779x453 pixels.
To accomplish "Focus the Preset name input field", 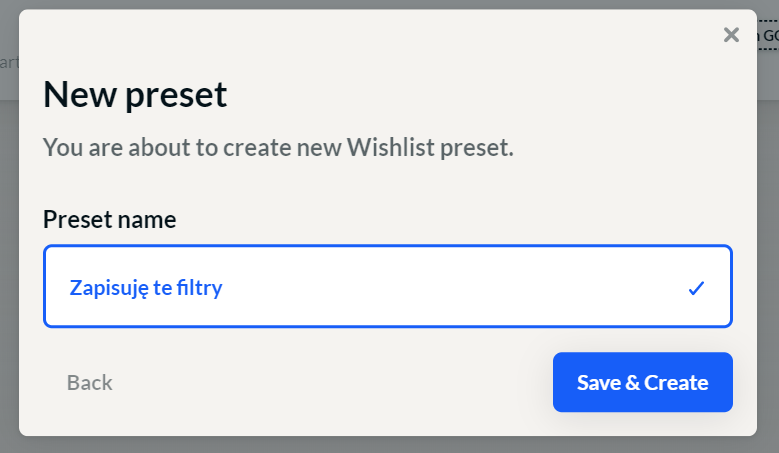I will click(388, 286).
